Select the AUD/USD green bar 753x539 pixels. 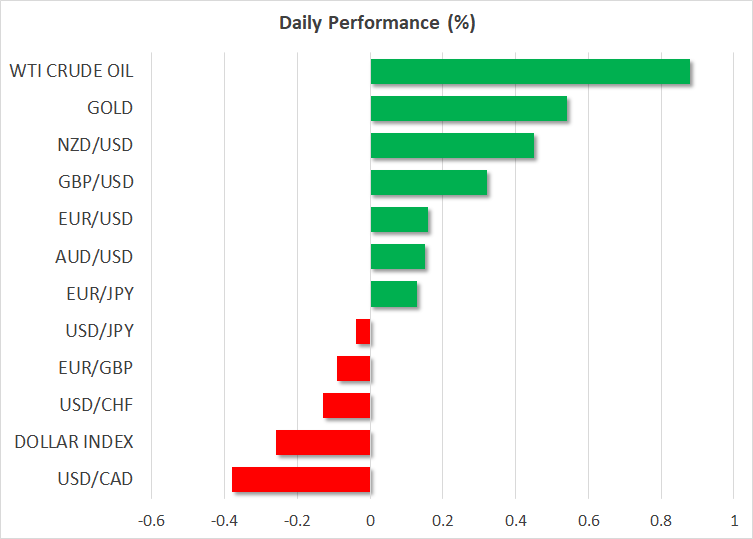pyautogui.click(x=398, y=257)
